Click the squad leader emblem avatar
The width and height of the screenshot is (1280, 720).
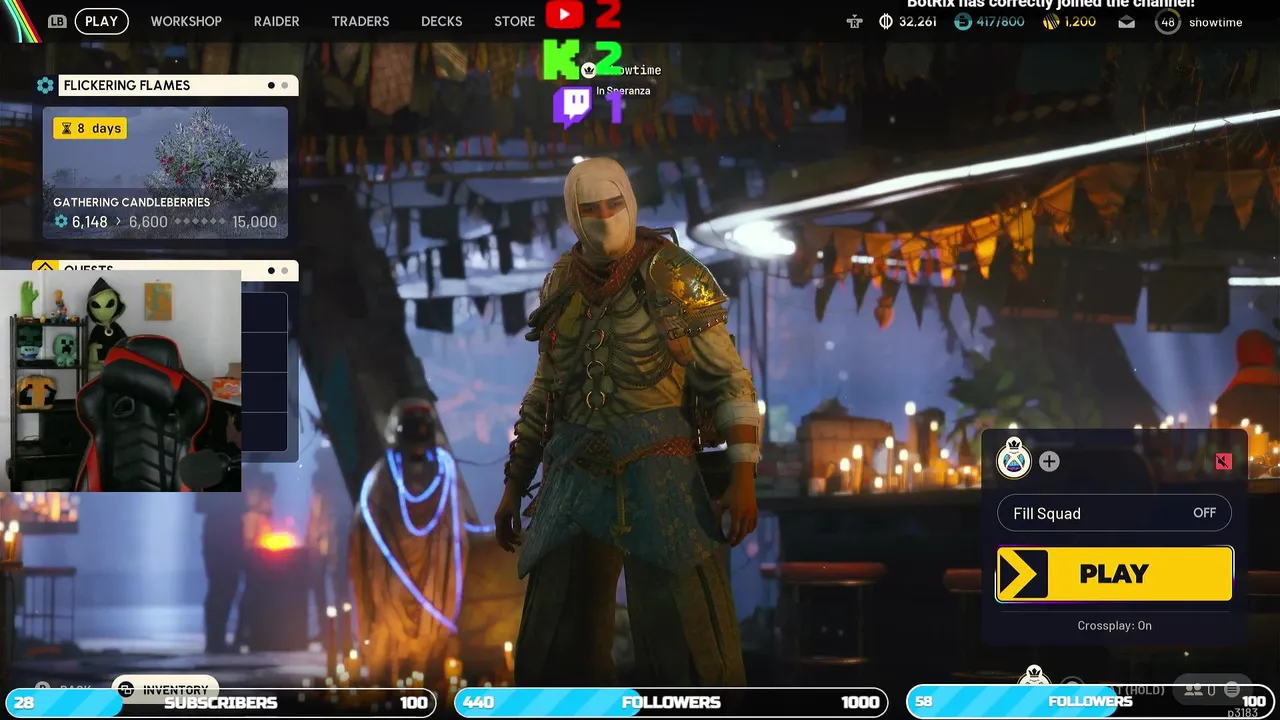pyautogui.click(x=1014, y=459)
